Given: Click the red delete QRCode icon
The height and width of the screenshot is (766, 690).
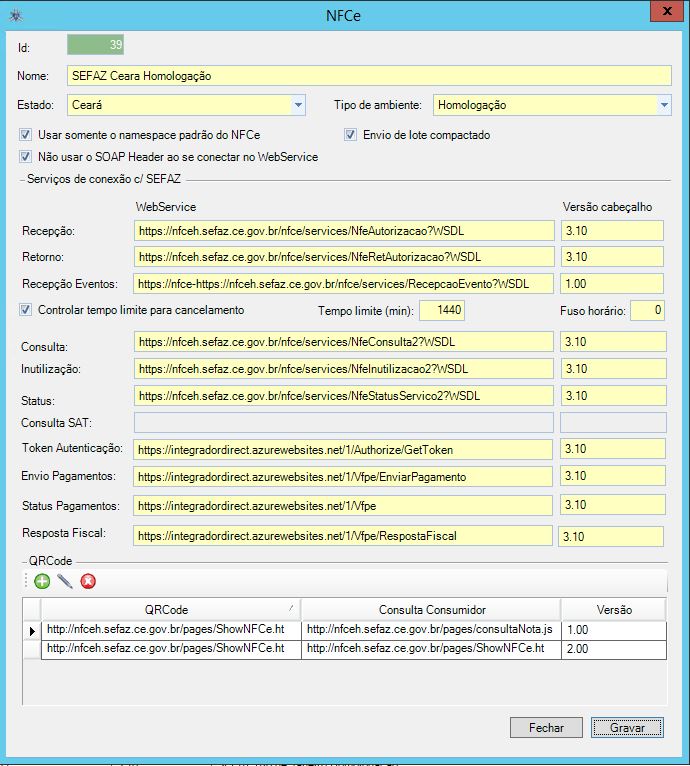Looking at the screenshot, I should (x=88, y=581).
